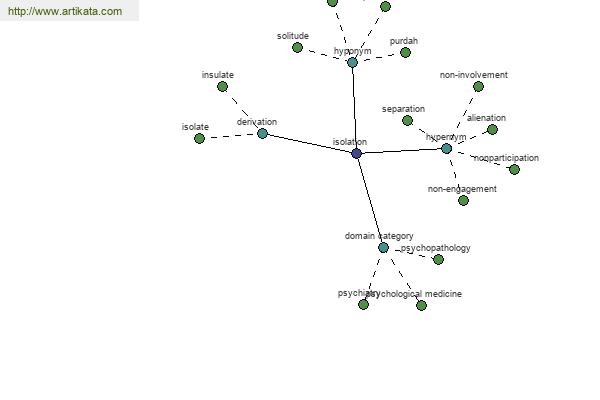Image resolution: width=600 pixels, height=400 pixels.
Task: Click the purdah word node
Action: [405, 52]
